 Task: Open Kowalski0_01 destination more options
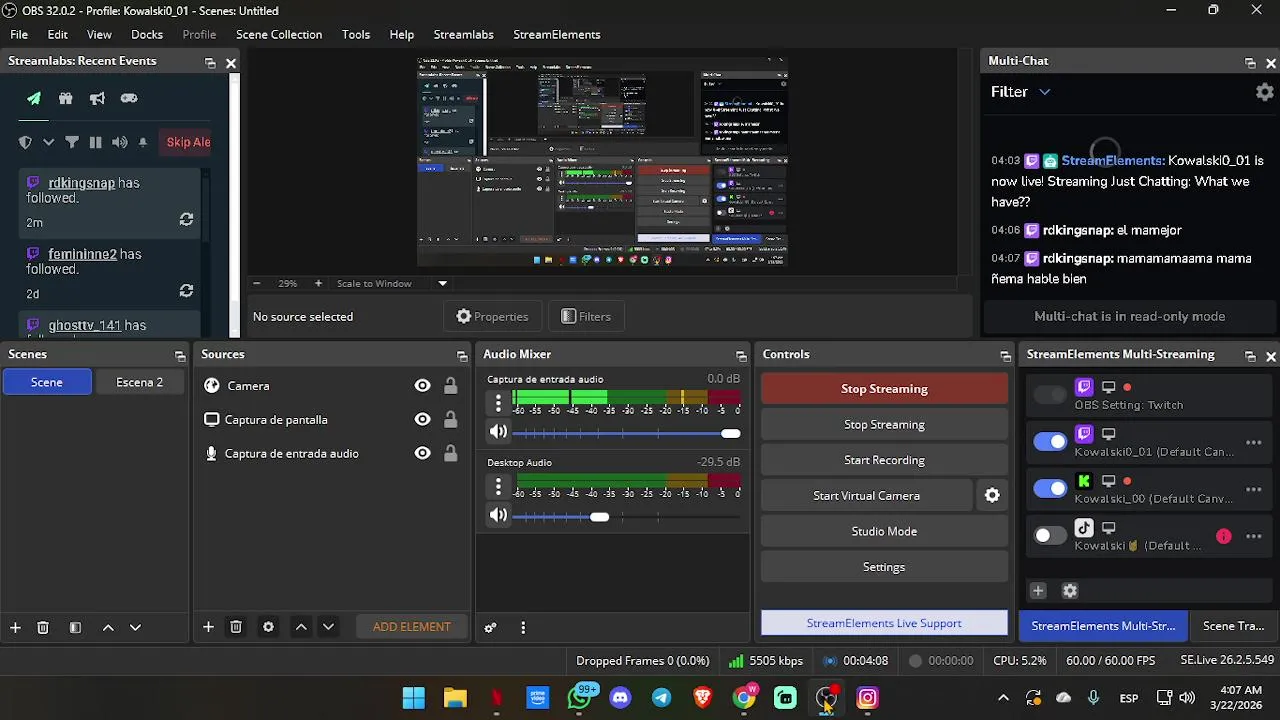click(x=1253, y=442)
